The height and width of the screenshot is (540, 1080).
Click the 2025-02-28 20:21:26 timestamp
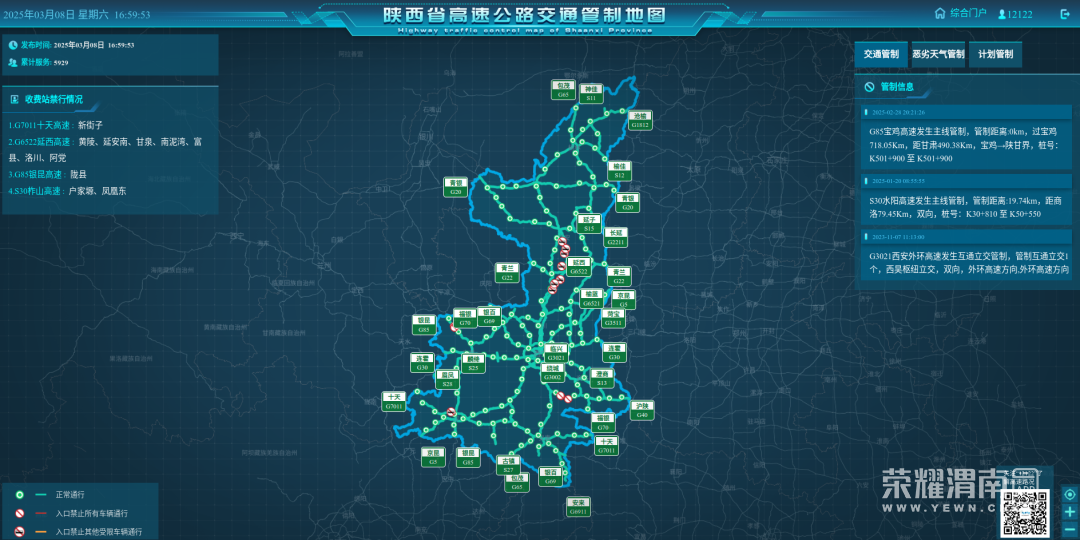pos(898,112)
